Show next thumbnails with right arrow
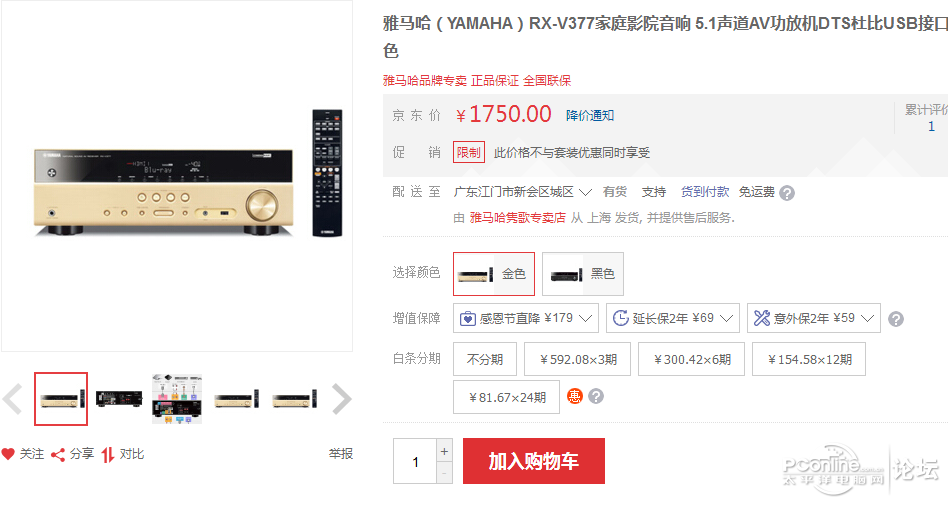 pyautogui.click(x=342, y=399)
